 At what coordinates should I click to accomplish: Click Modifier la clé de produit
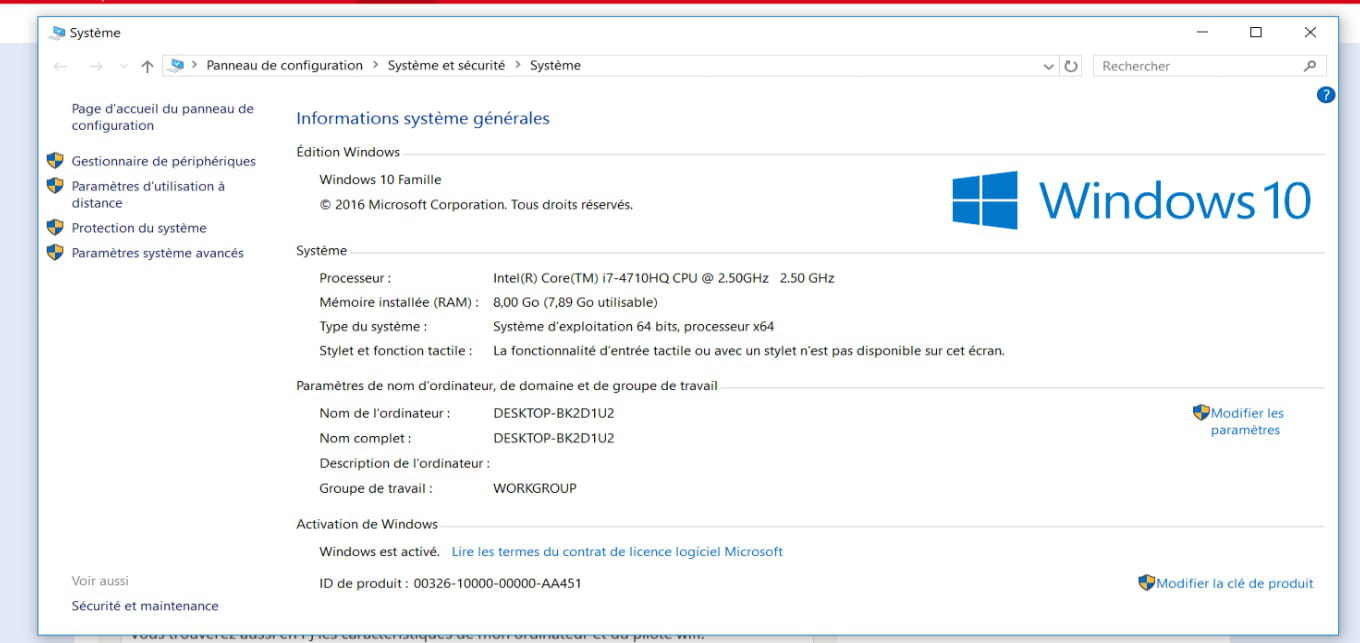point(1235,583)
